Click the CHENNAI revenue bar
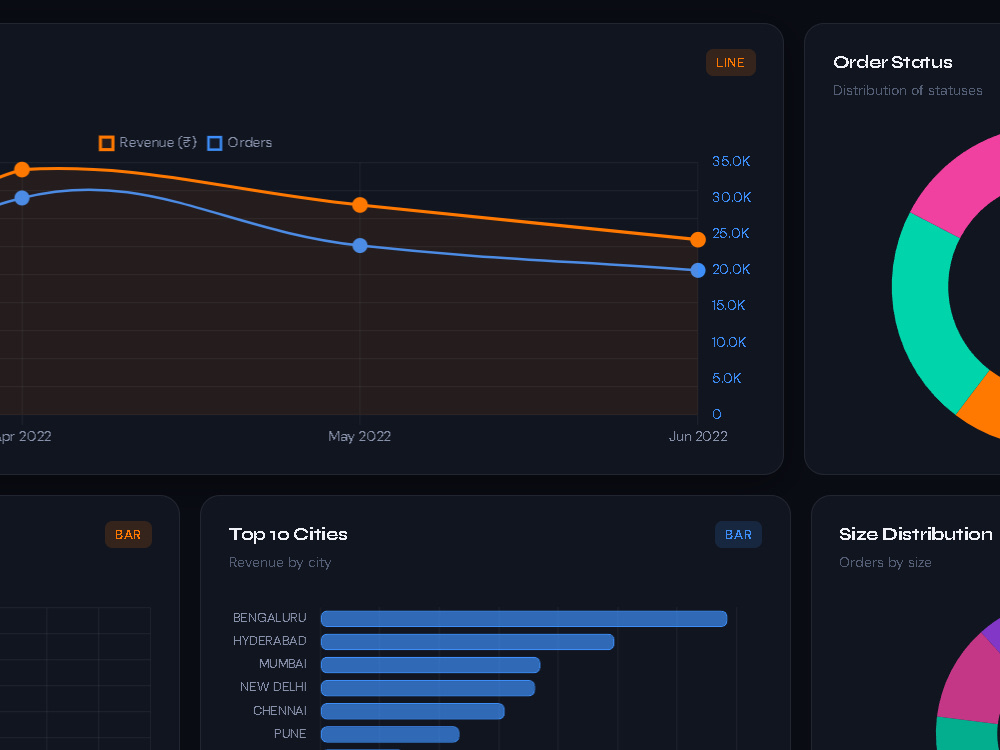 click(413, 711)
